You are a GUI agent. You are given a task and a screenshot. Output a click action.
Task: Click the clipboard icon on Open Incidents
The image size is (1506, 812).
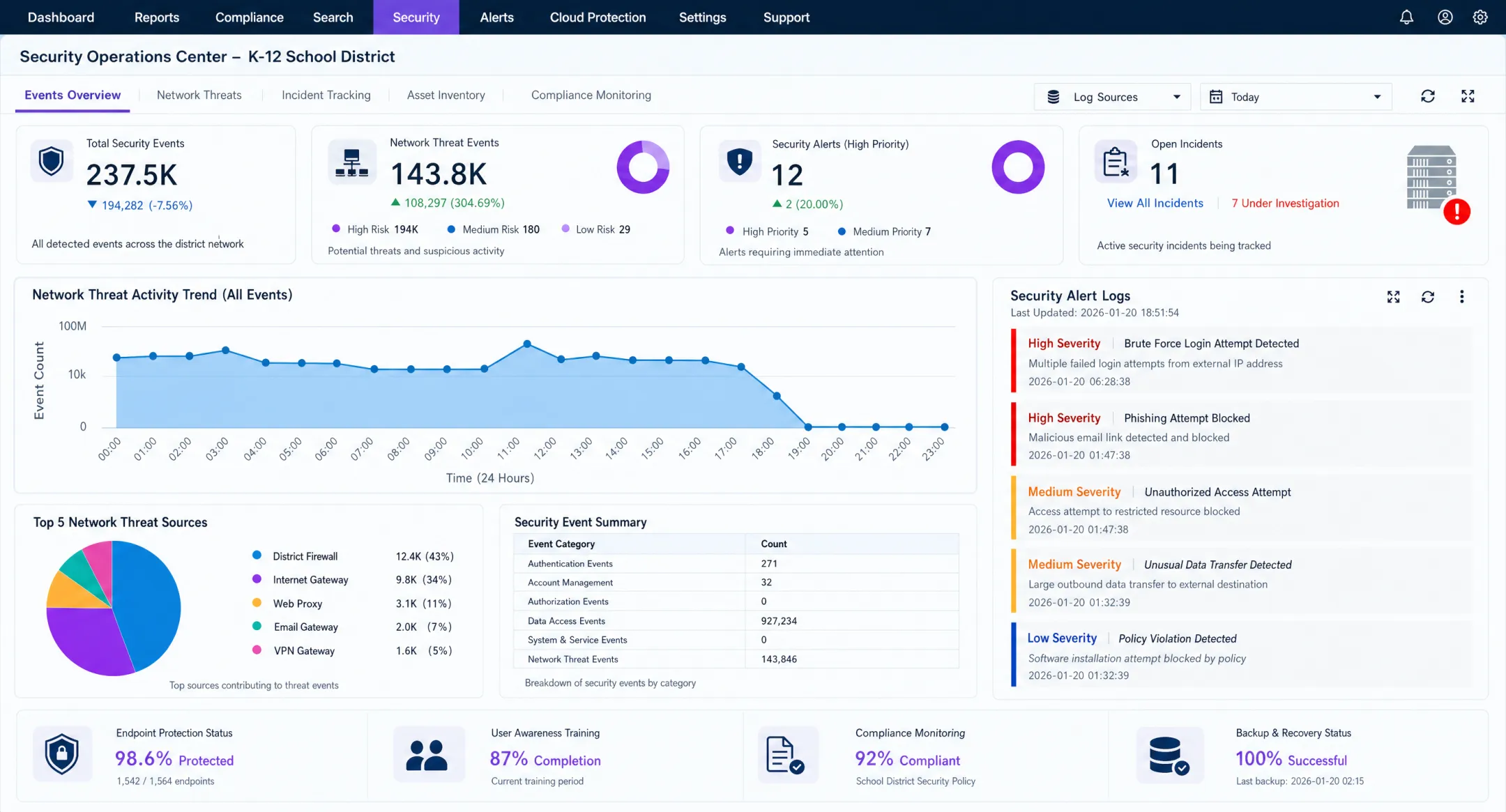point(1116,162)
